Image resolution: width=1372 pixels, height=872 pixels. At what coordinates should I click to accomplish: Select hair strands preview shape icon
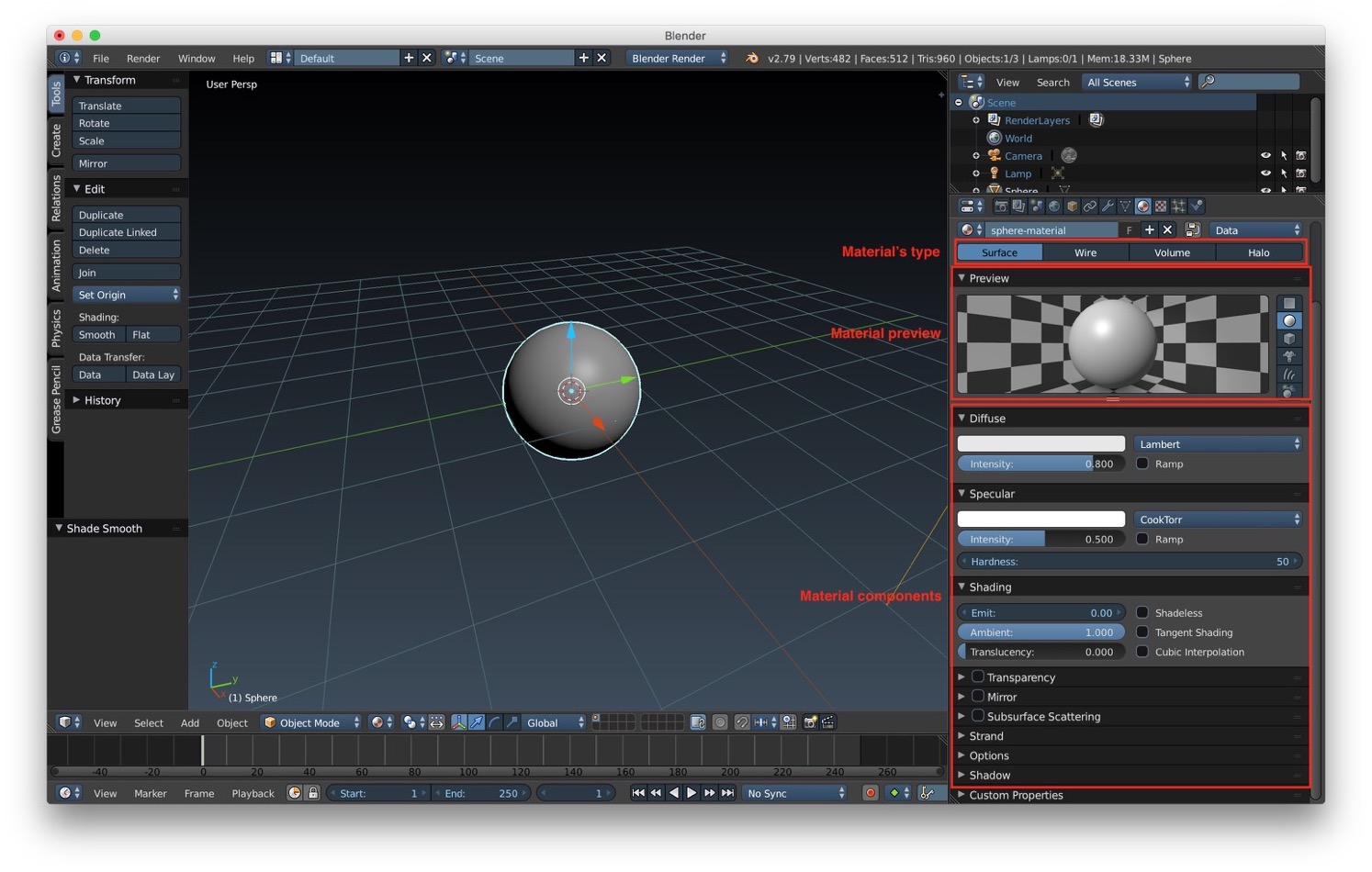click(x=1289, y=375)
